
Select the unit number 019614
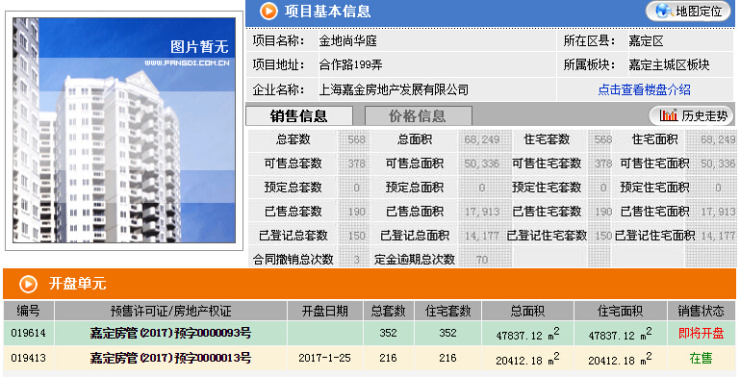[28, 333]
